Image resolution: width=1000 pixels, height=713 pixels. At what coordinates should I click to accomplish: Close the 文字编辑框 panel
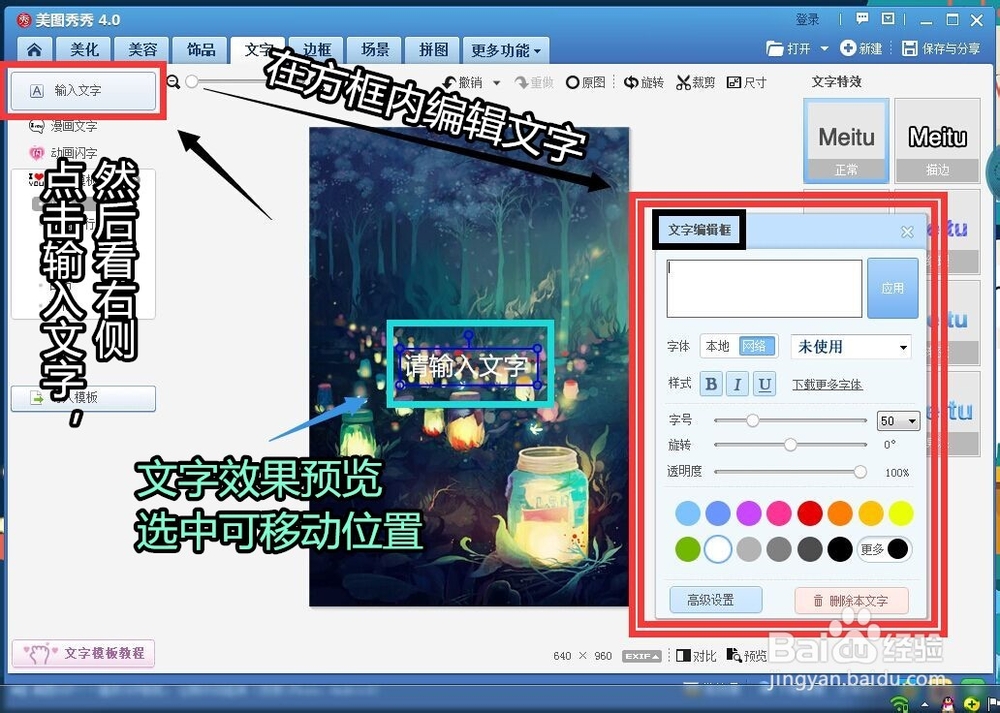(x=907, y=232)
